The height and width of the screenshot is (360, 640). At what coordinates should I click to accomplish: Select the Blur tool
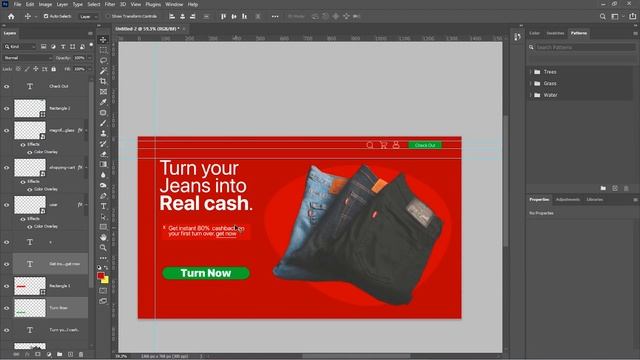(103, 175)
